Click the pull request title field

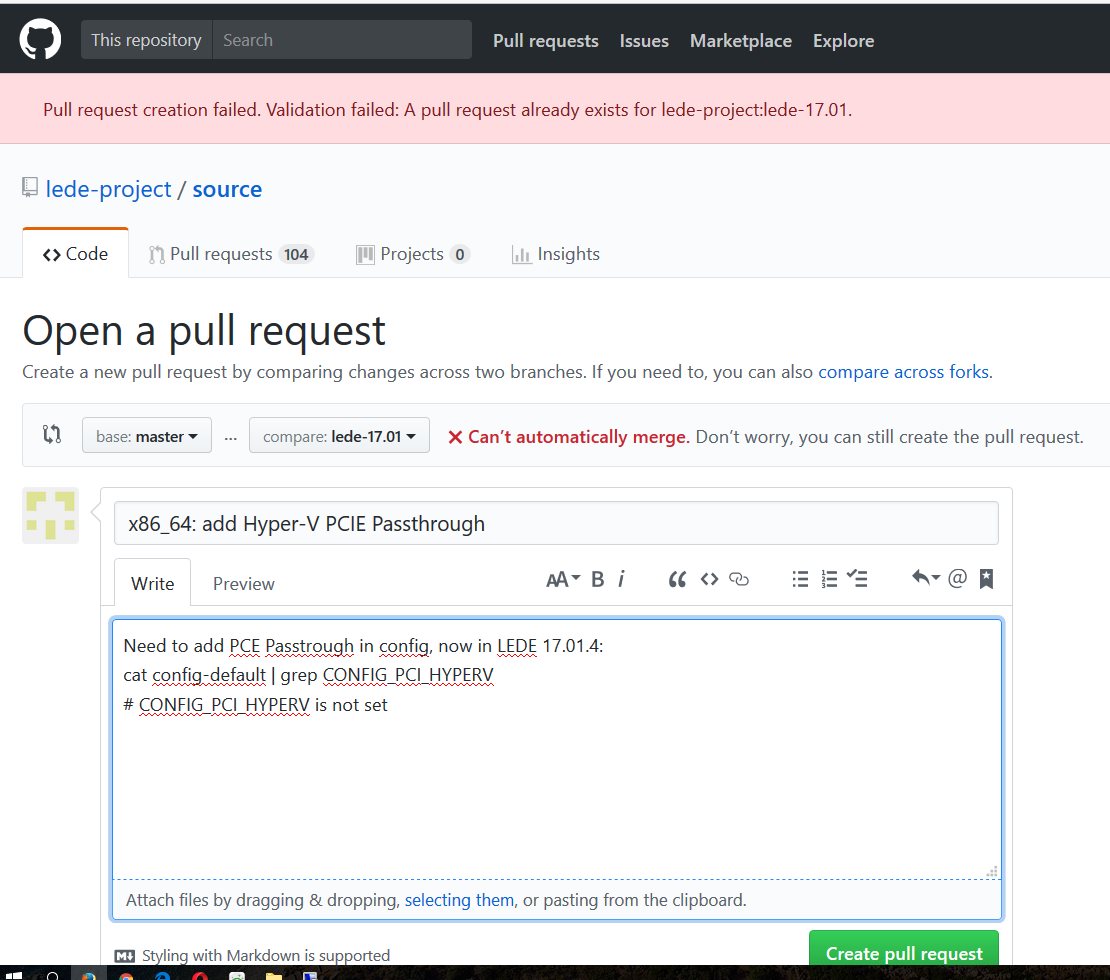(x=556, y=523)
